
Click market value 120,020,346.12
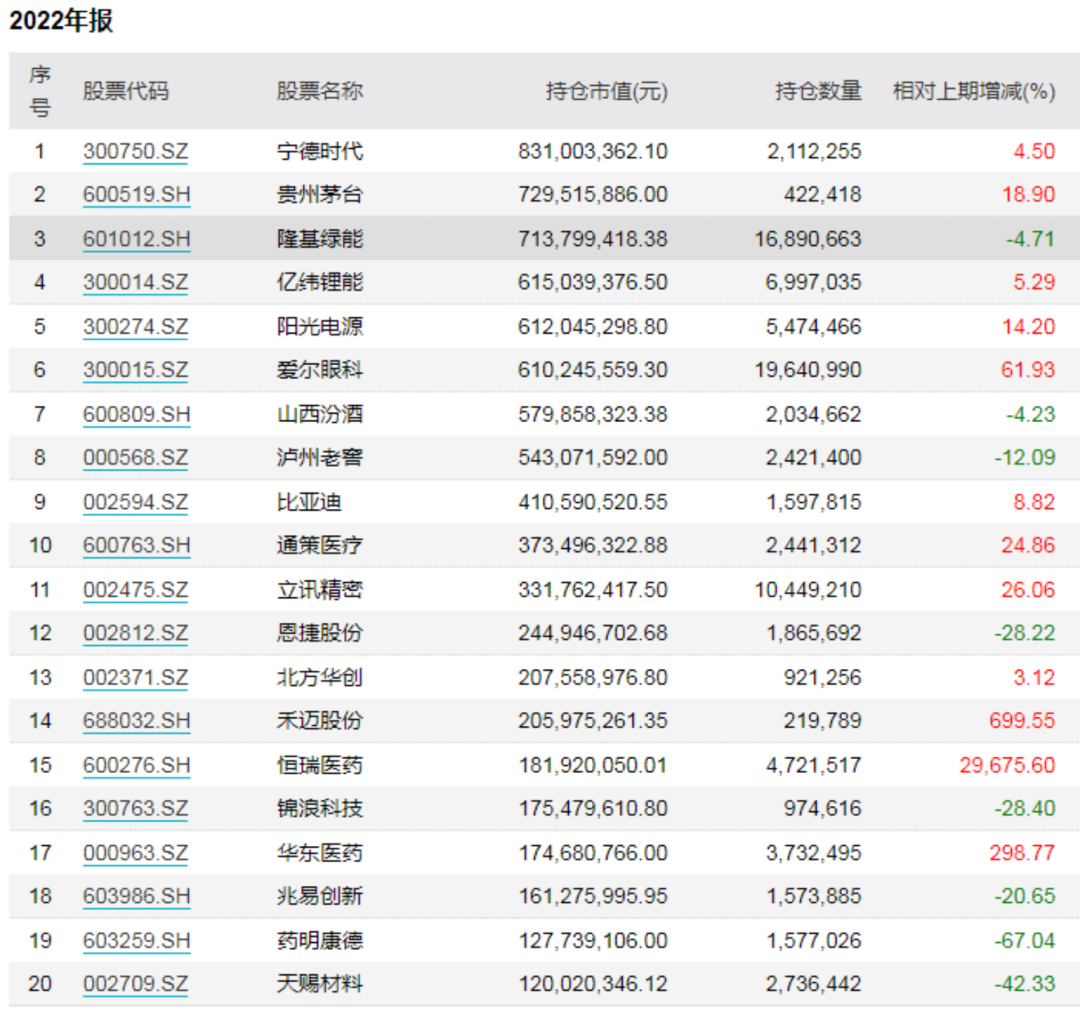pos(592,983)
